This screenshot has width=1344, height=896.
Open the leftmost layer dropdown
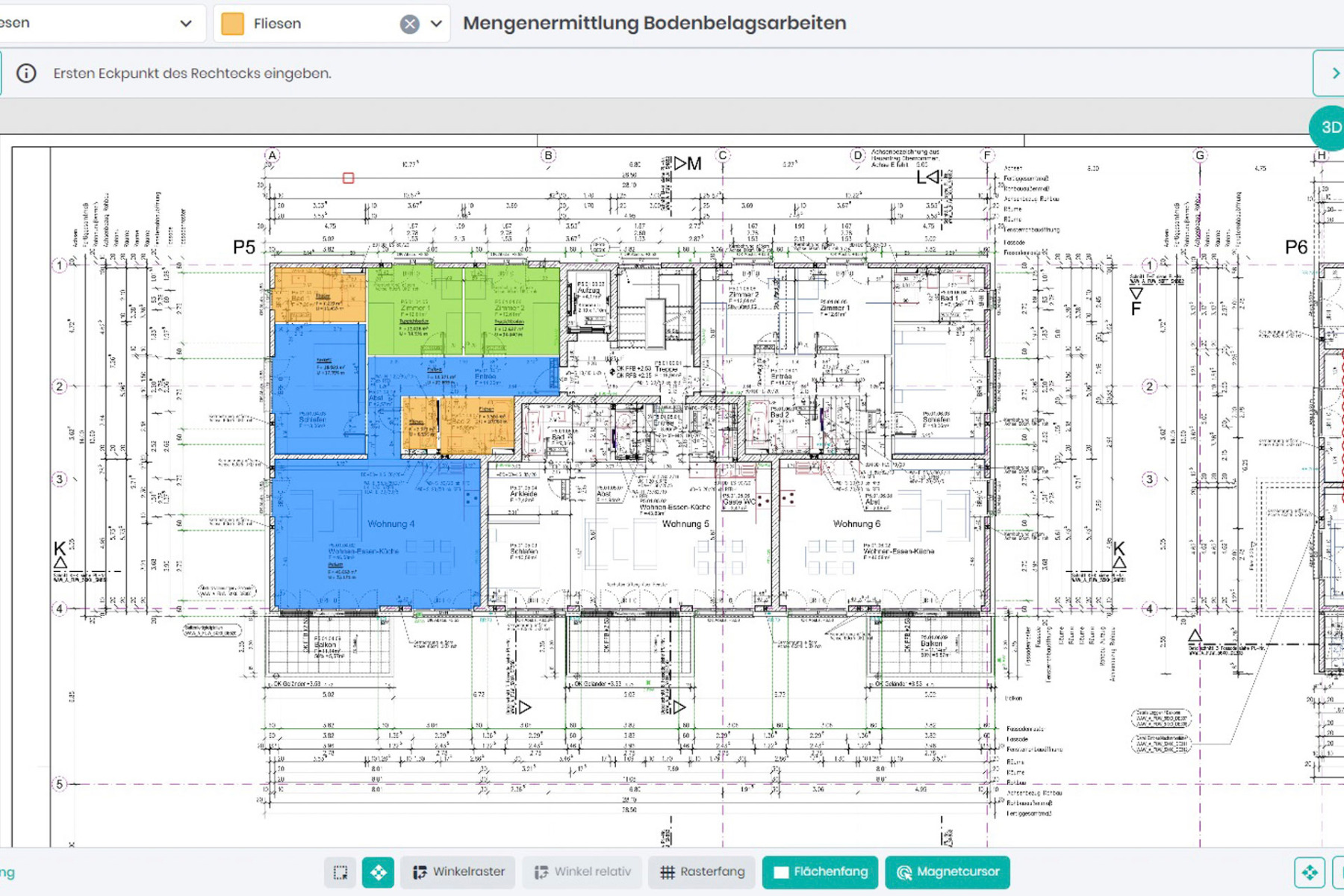(x=185, y=23)
